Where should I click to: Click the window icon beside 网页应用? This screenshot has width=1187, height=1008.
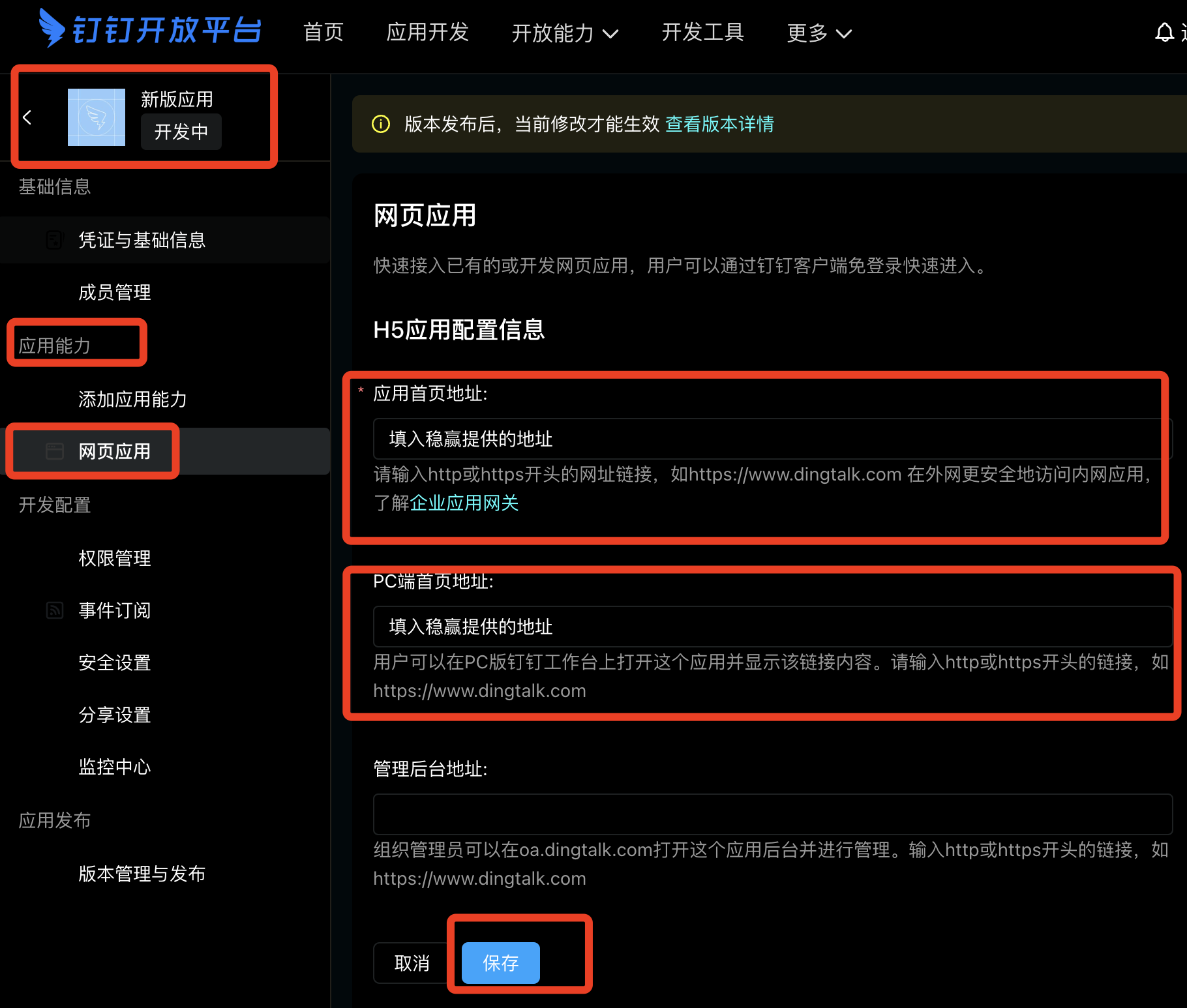55,451
